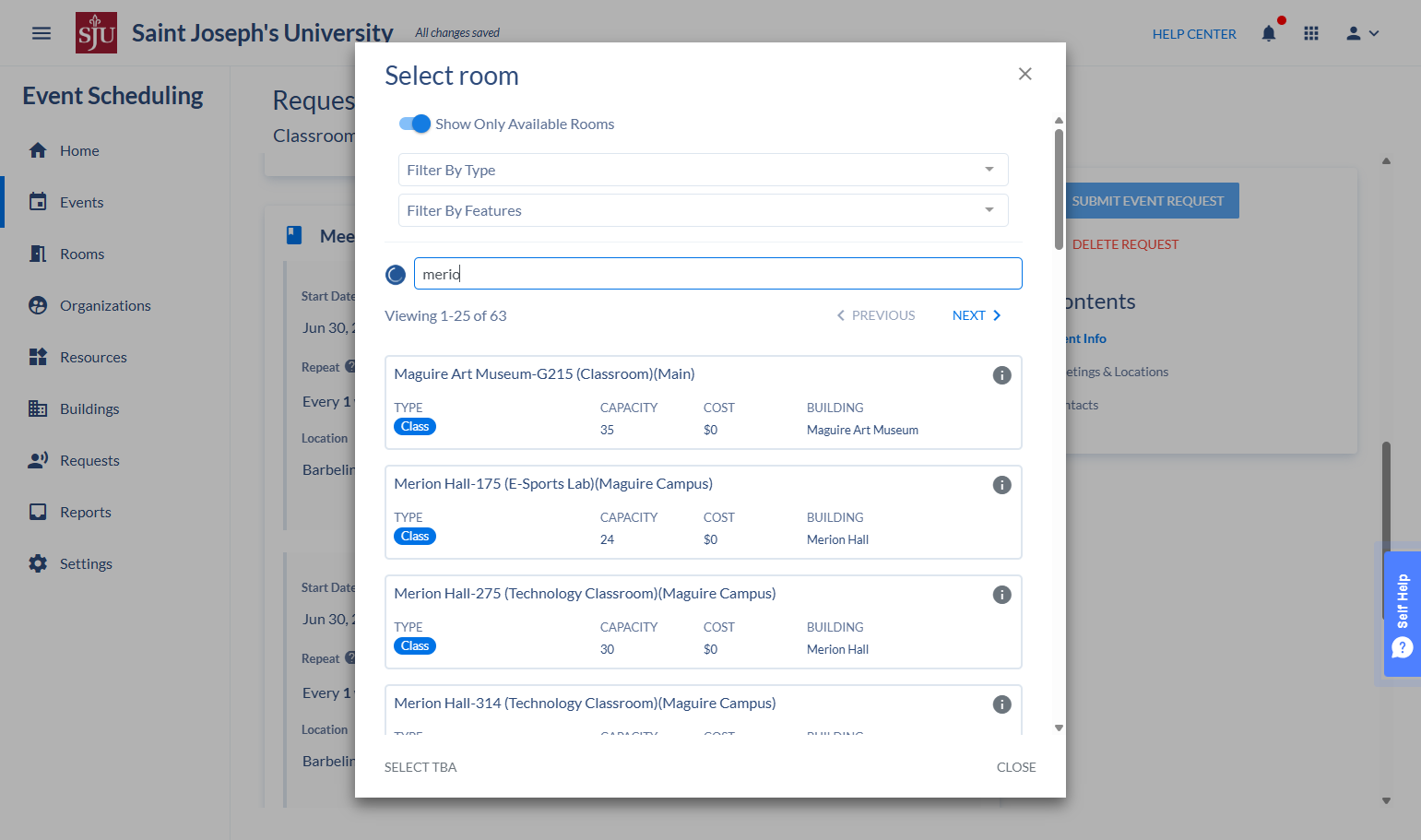Show info for Merion Hall-175 room

click(x=1001, y=485)
